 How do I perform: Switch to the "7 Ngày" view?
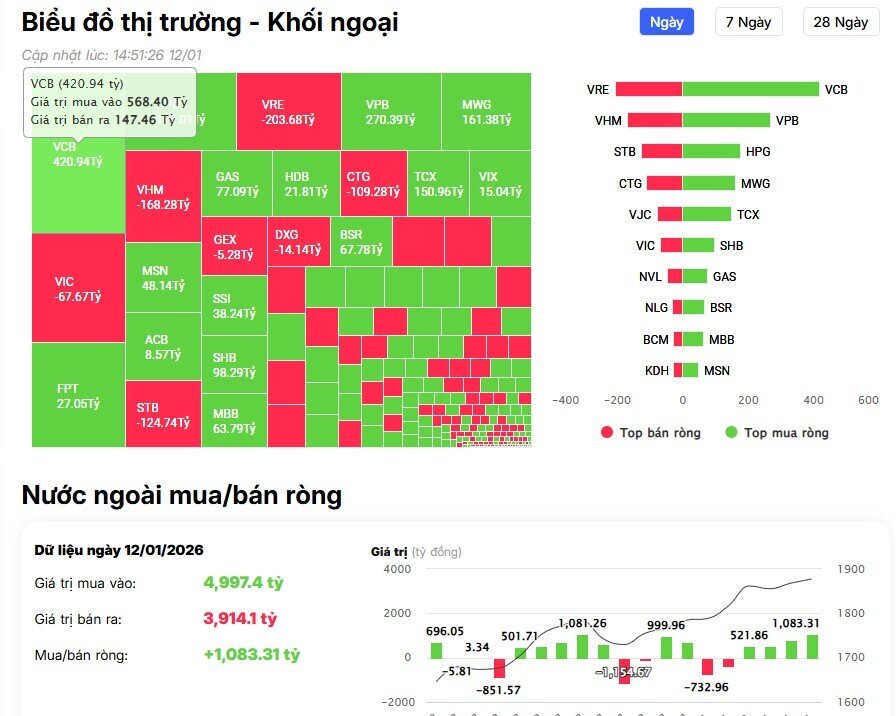(748, 22)
